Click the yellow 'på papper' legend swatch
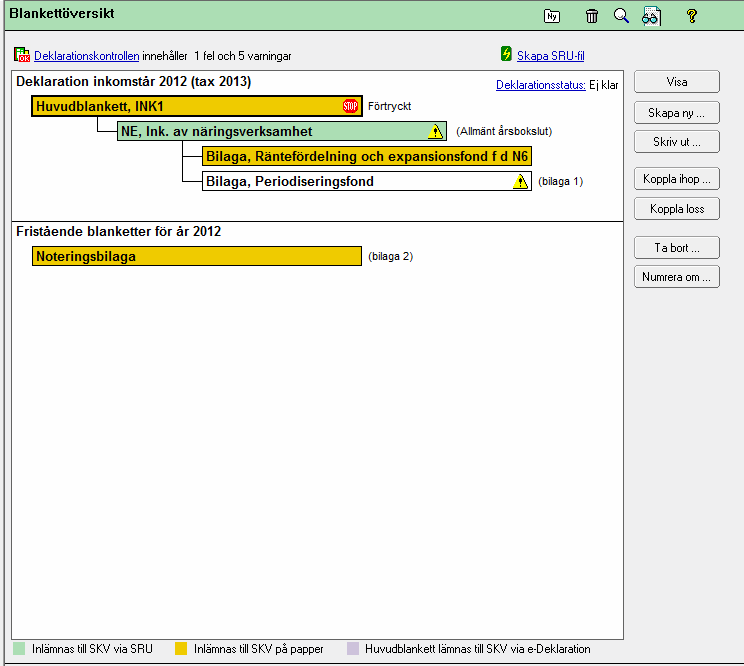This screenshot has height=666, width=744. pos(181,648)
